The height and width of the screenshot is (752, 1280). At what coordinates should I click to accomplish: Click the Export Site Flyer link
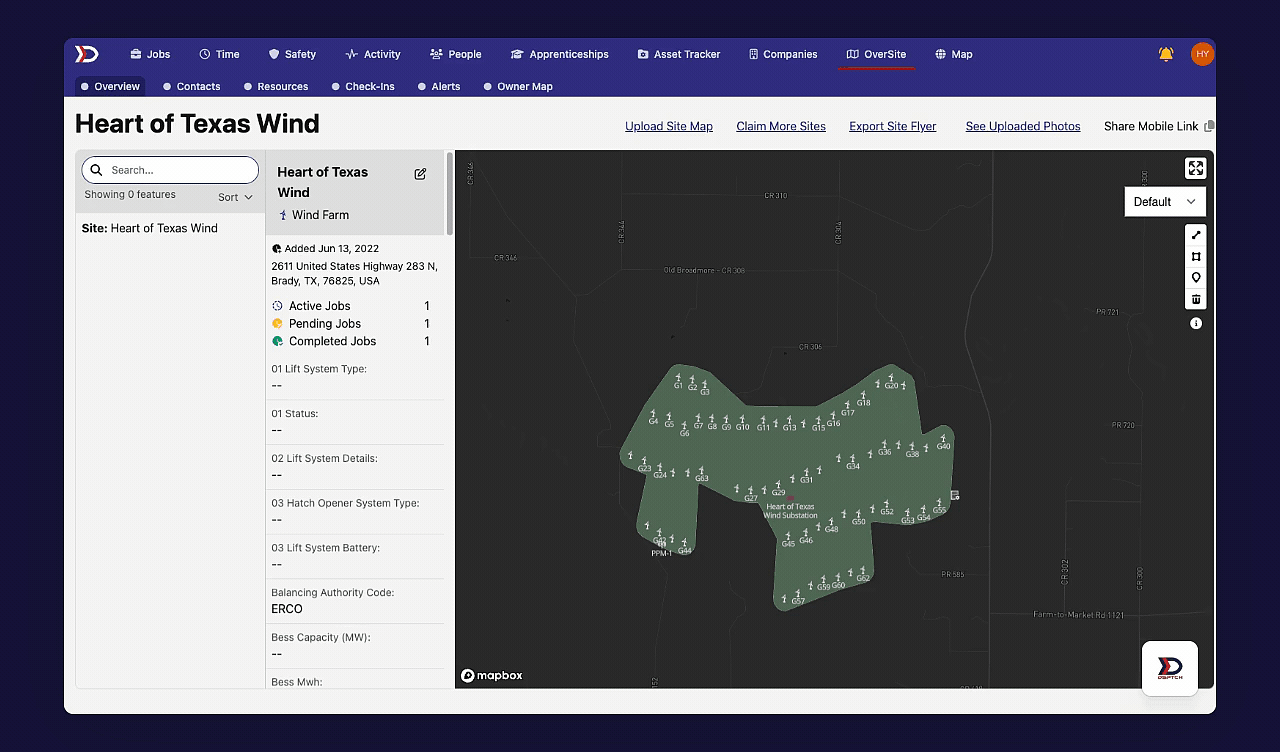click(x=892, y=126)
